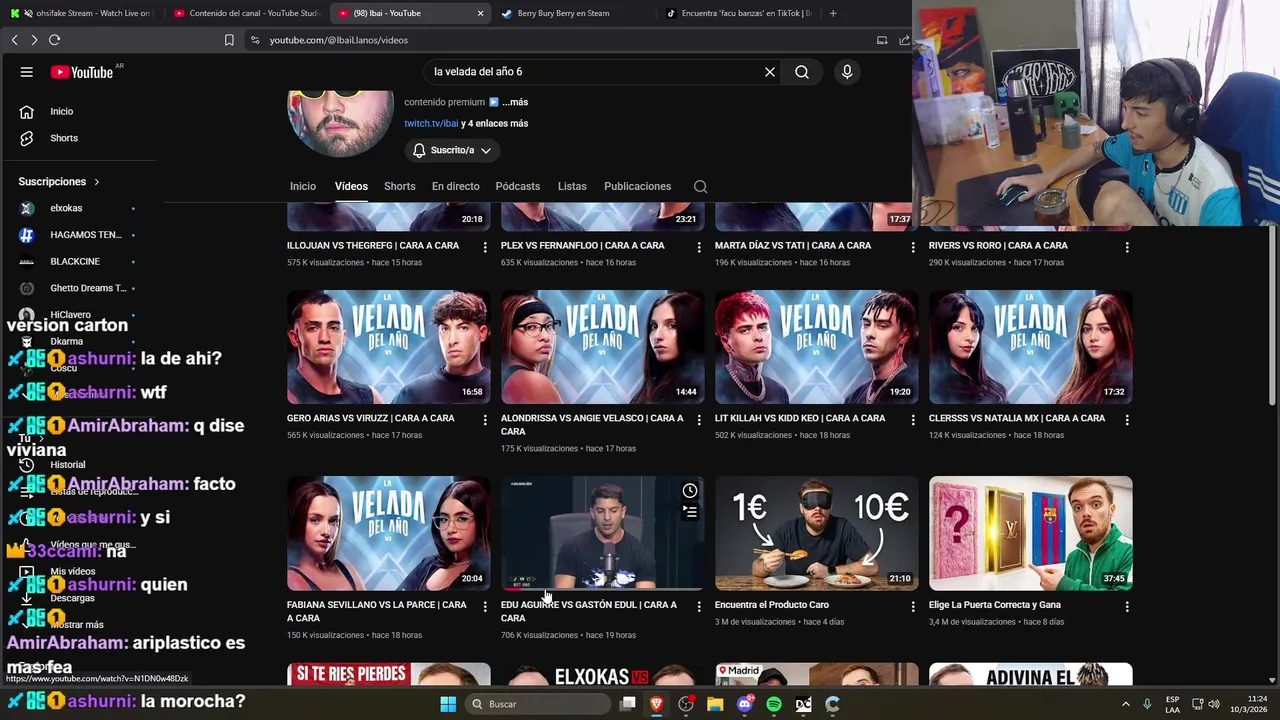Open site settings icon in address bar
The height and width of the screenshot is (720, 1280).
point(256,40)
